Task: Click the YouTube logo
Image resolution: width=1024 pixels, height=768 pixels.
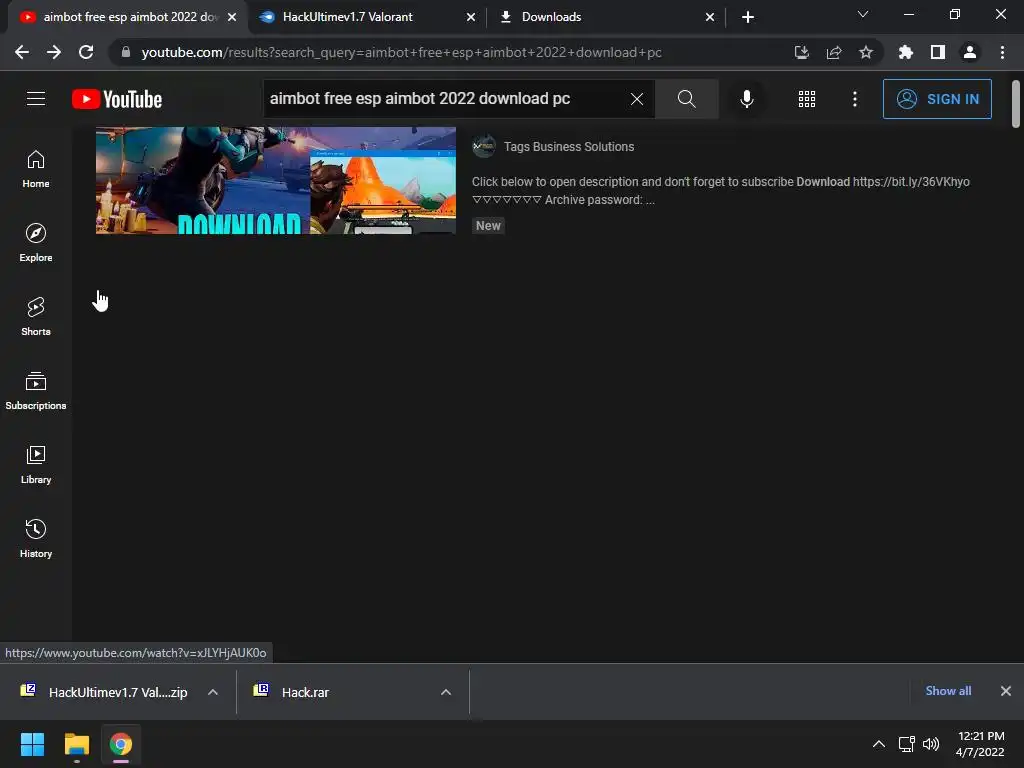Action: pos(117,99)
